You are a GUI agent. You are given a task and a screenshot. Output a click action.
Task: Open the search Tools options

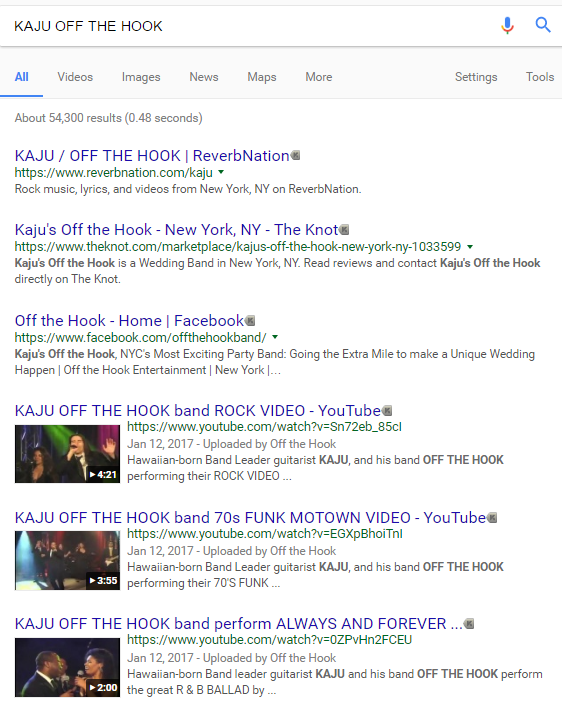pos(540,77)
